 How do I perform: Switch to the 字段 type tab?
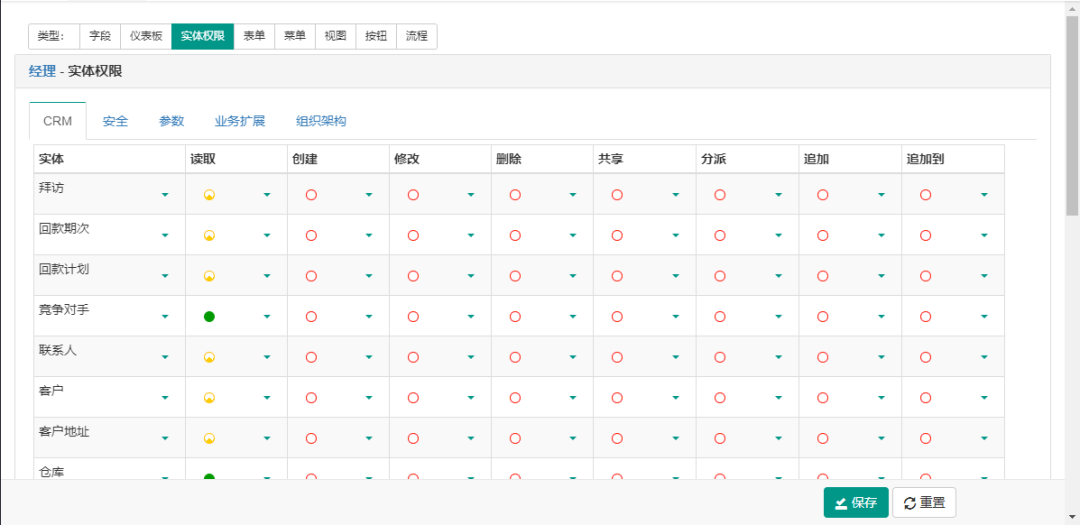100,37
